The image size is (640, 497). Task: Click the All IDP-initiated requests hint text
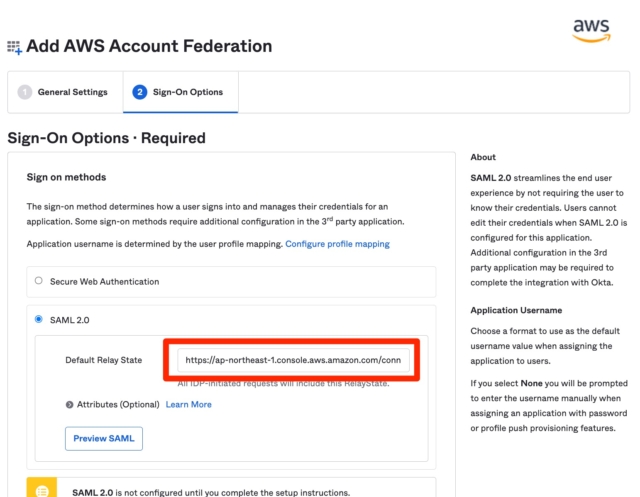pyautogui.click(x=283, y=384)
